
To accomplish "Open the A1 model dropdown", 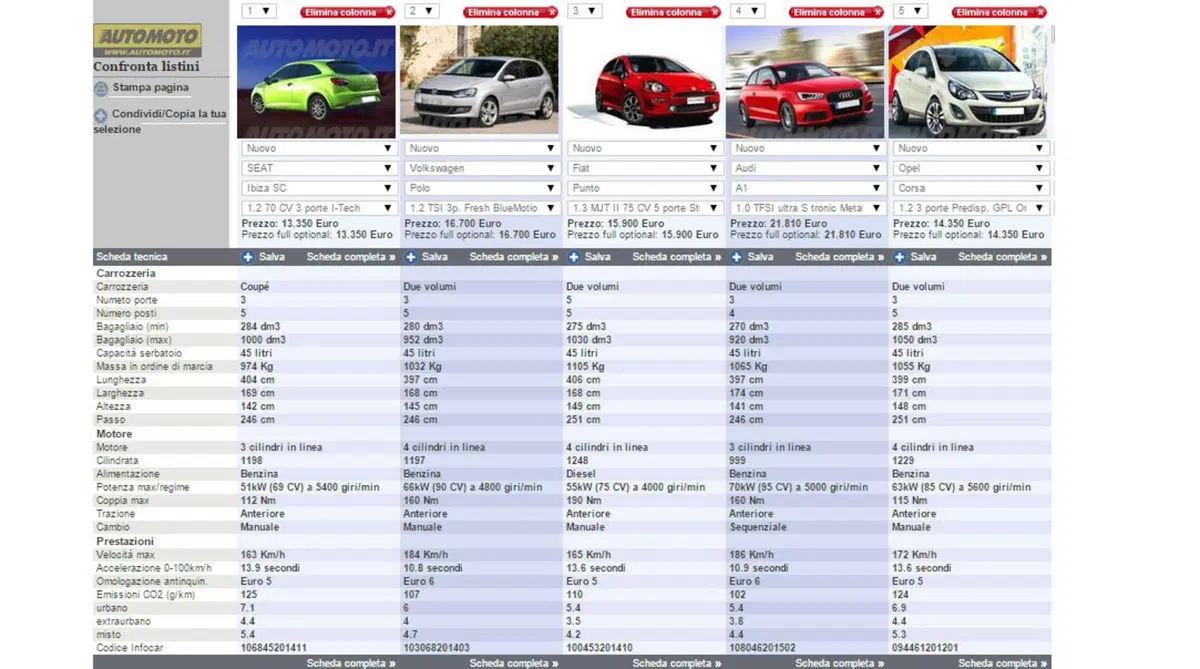I will point(808,188).
